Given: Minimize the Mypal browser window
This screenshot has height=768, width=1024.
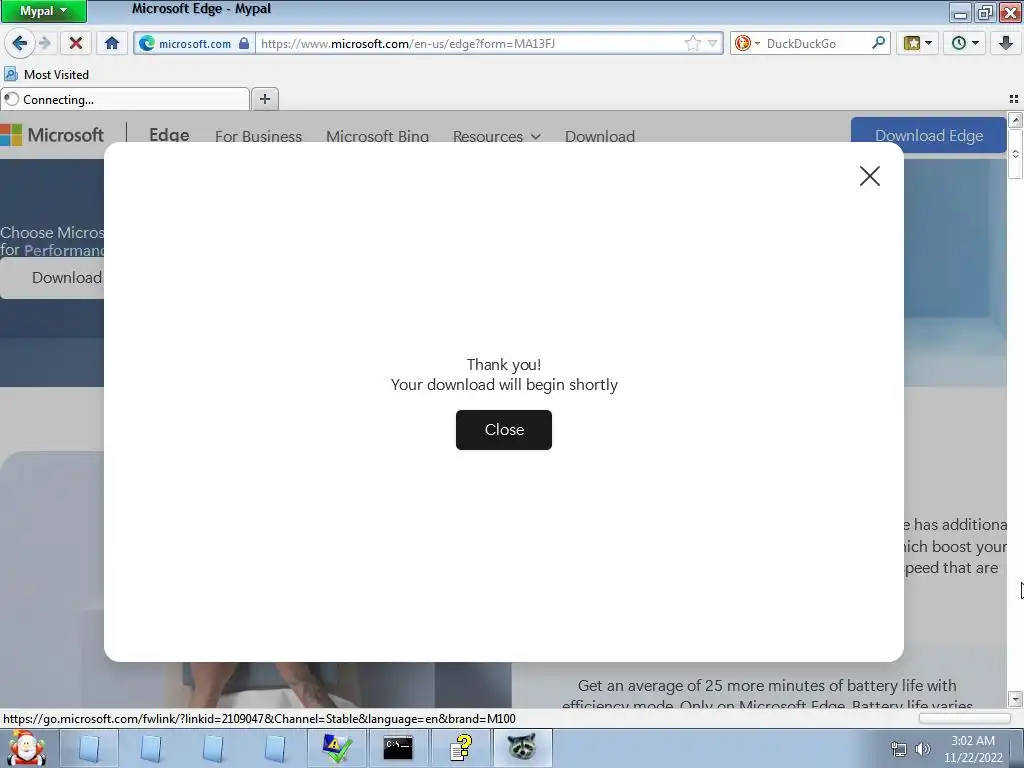Looking at the screenshot, I should [x=960, y=12].
